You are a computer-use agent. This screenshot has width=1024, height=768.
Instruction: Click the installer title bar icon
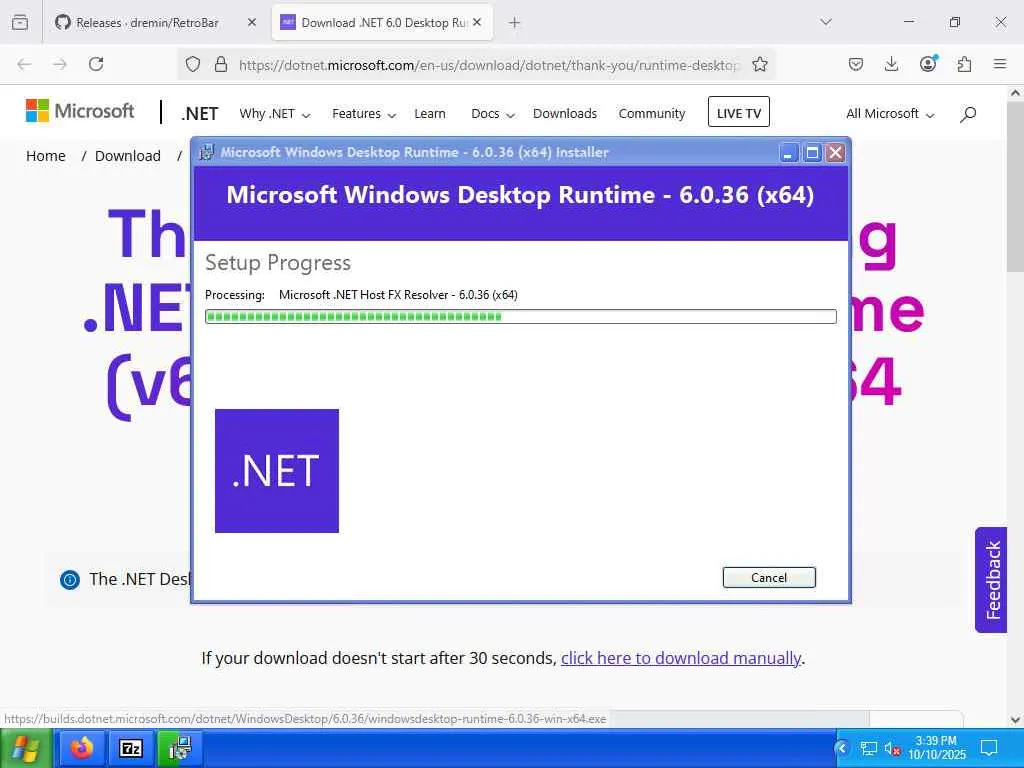pyautogui.click(x=206, y=152)
